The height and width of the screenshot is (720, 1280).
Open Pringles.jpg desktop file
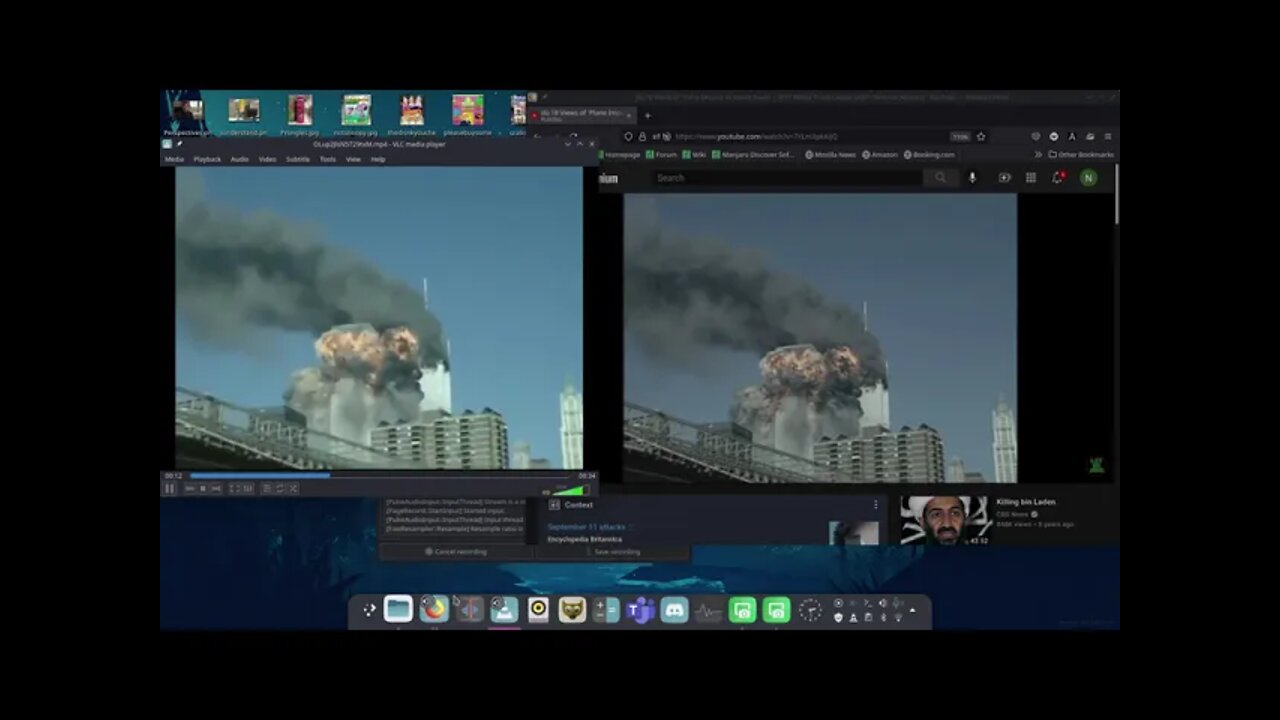point(300,114)
